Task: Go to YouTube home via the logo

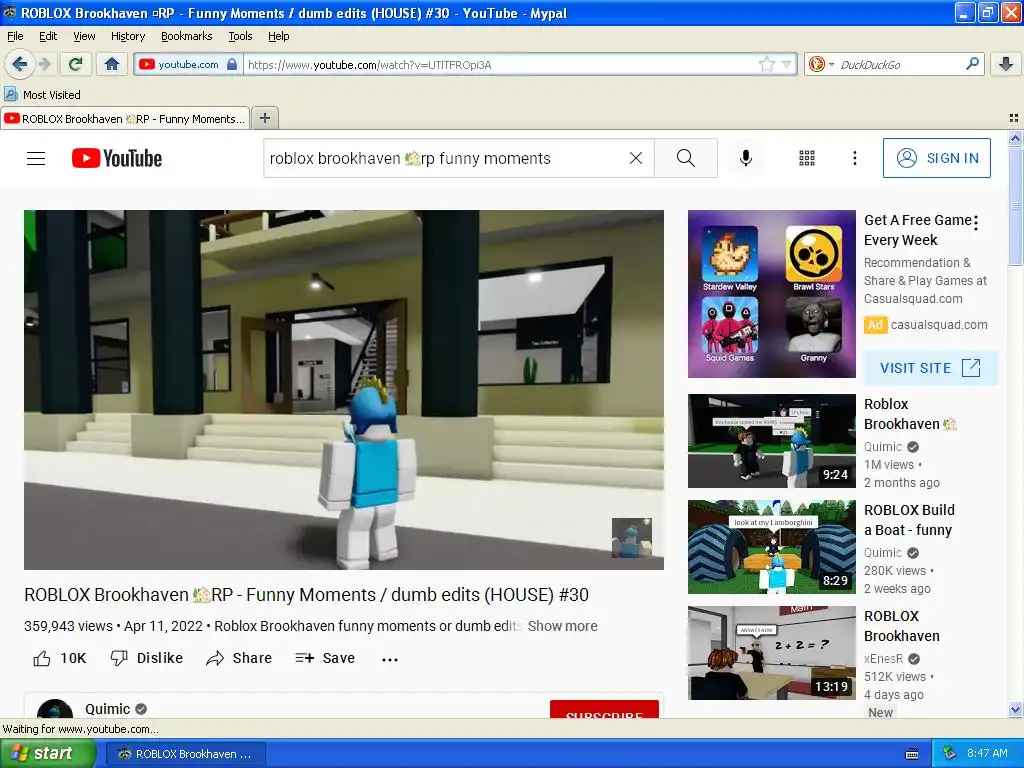Action: click(x=117, y=158)
